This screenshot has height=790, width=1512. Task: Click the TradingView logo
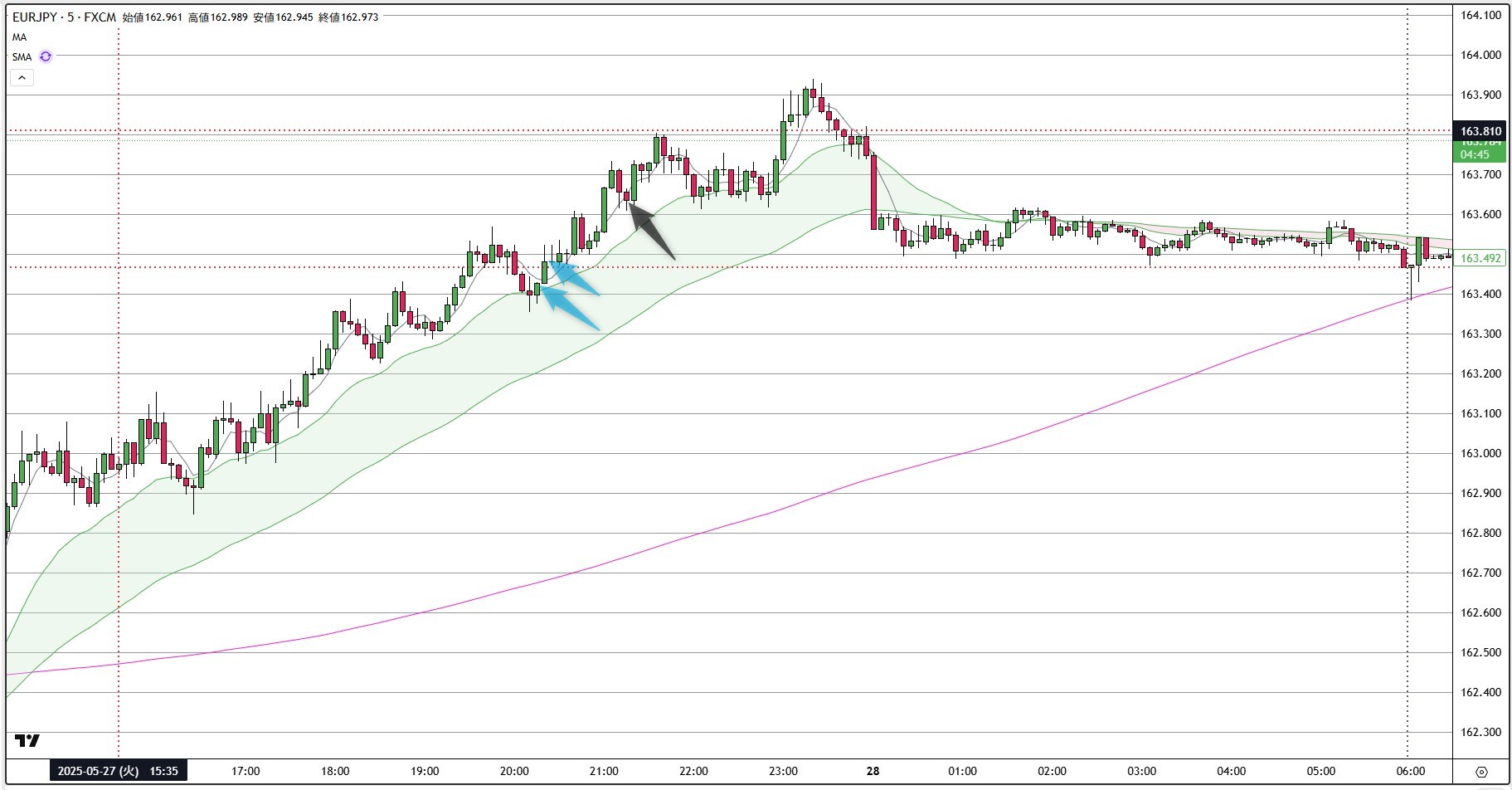coord(27,740)
